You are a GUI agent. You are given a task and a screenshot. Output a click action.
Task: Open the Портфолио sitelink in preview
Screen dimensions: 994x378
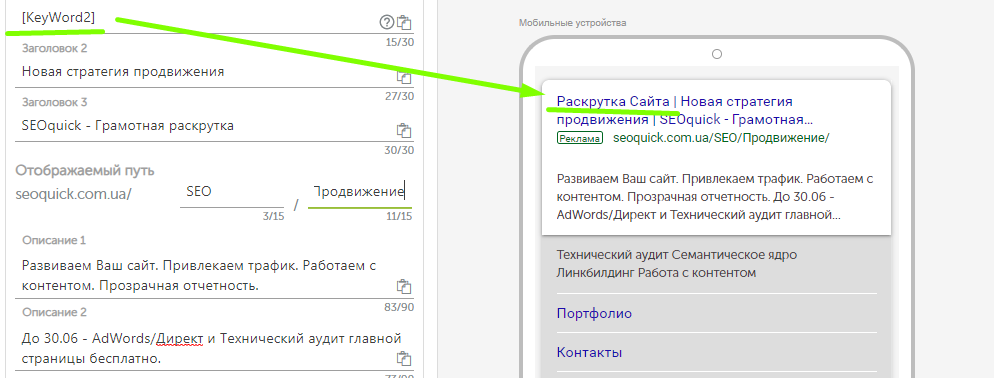[x=594, y=313]
